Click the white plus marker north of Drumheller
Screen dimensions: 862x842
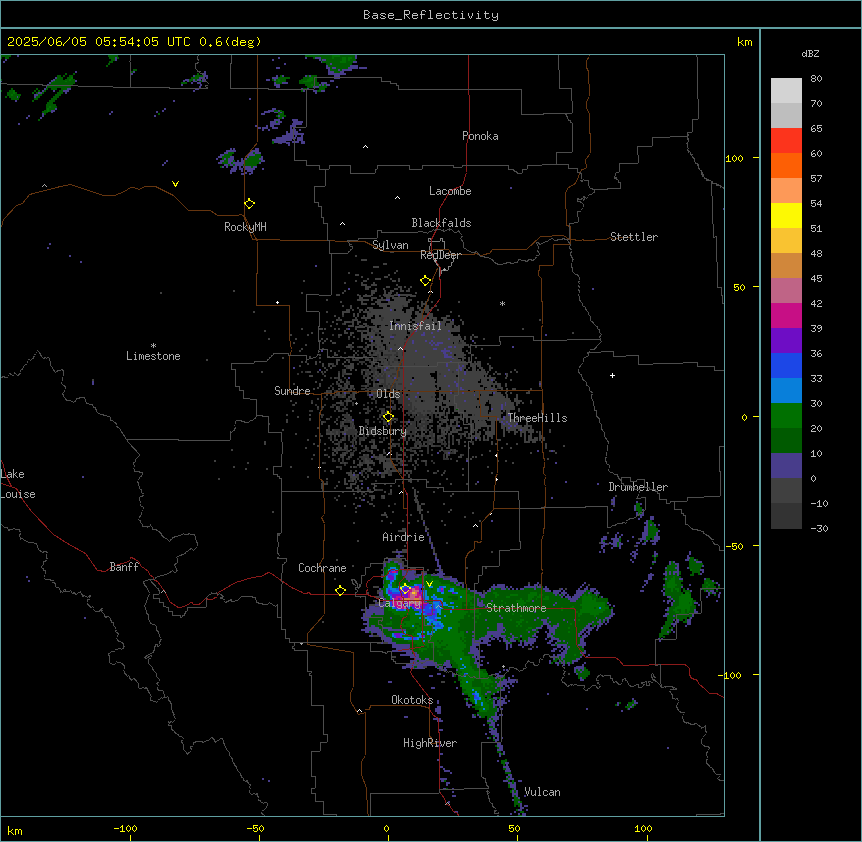pos(612,375)
